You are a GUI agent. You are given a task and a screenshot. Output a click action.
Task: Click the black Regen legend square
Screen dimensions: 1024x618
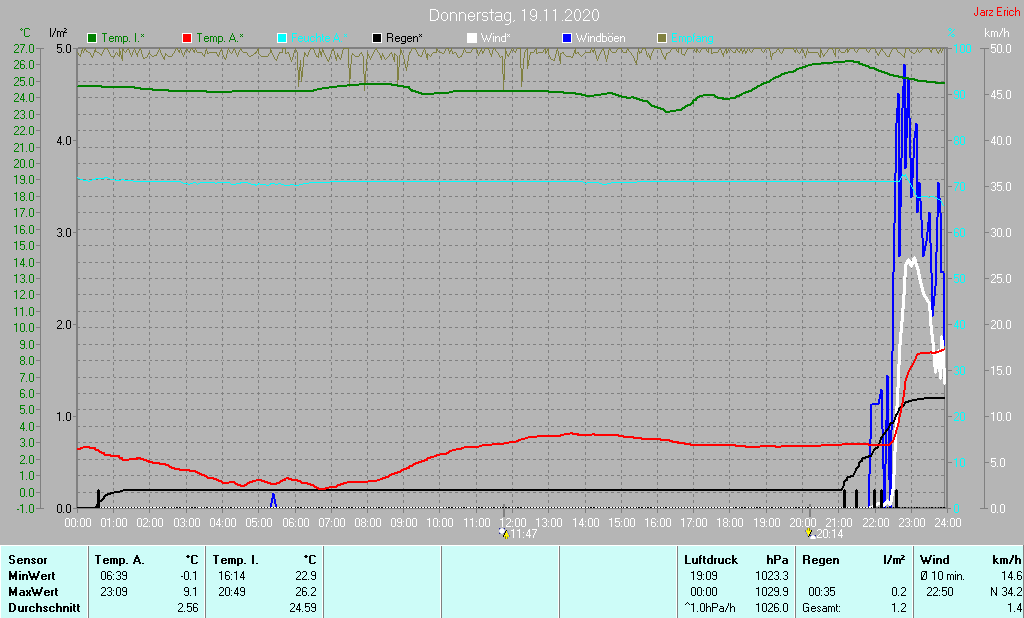[x=377, y=38]
